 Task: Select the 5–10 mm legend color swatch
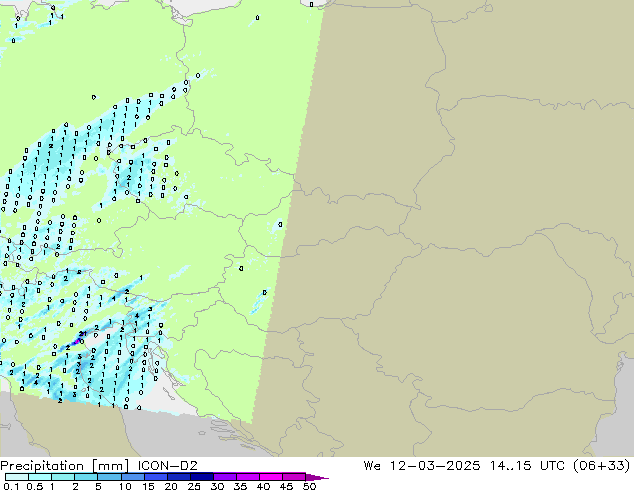[109, 477]
